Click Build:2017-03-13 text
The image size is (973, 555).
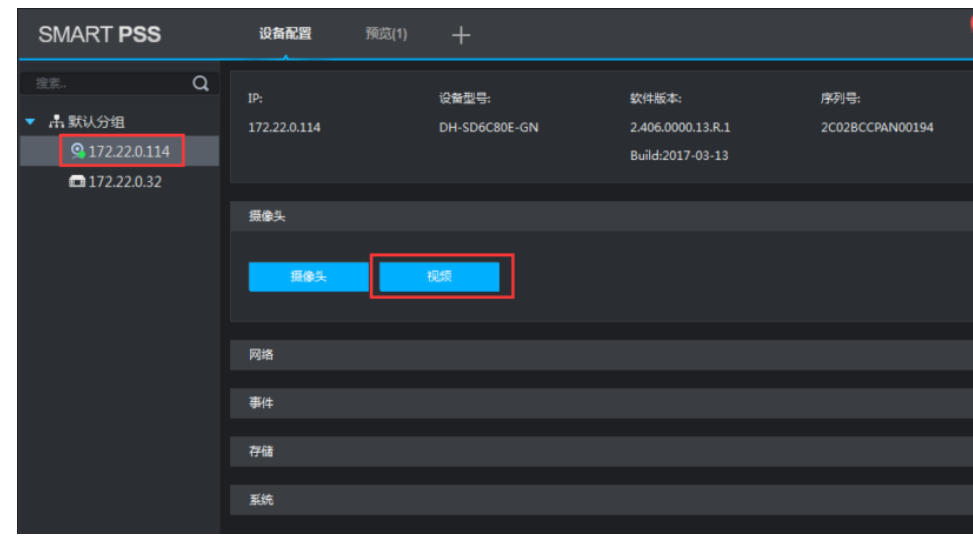click(679, 156)
